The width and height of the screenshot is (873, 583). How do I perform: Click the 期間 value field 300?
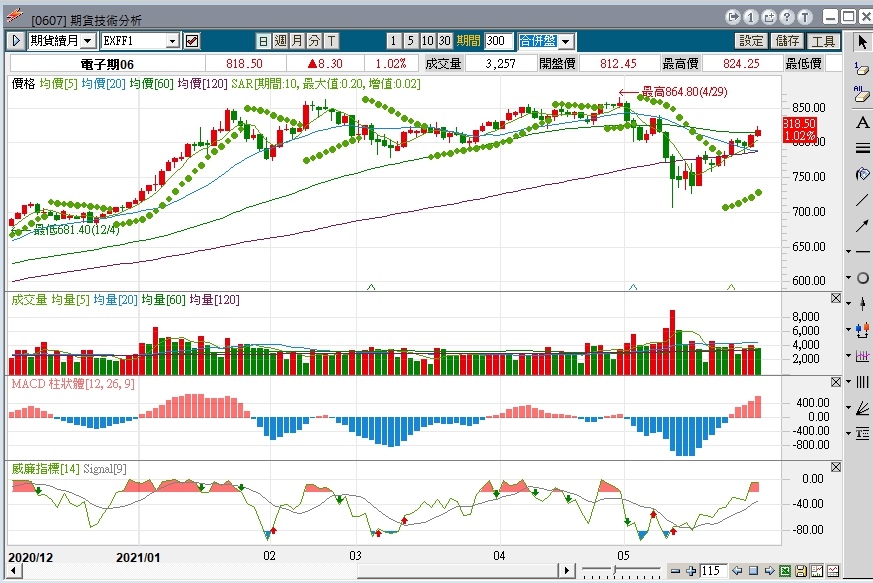coord(498,41)
